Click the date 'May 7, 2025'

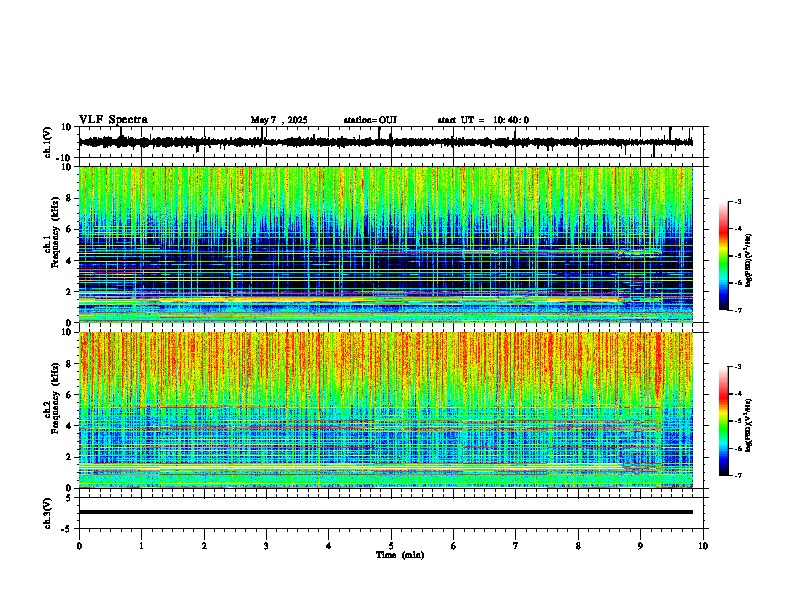click(279, 120)
